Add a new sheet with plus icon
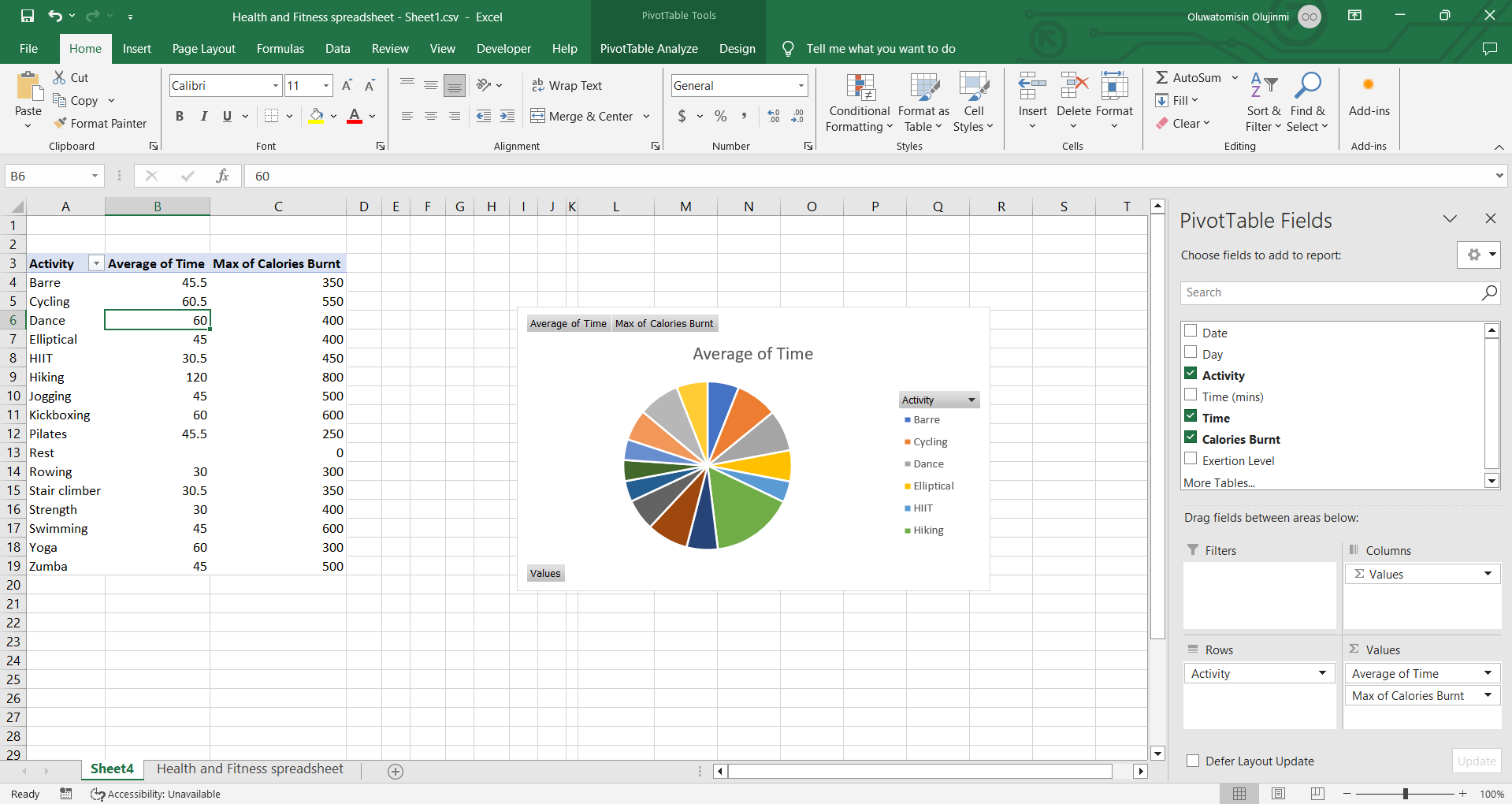The height and width of the screenshot is (804, 1512). [396, 772]
